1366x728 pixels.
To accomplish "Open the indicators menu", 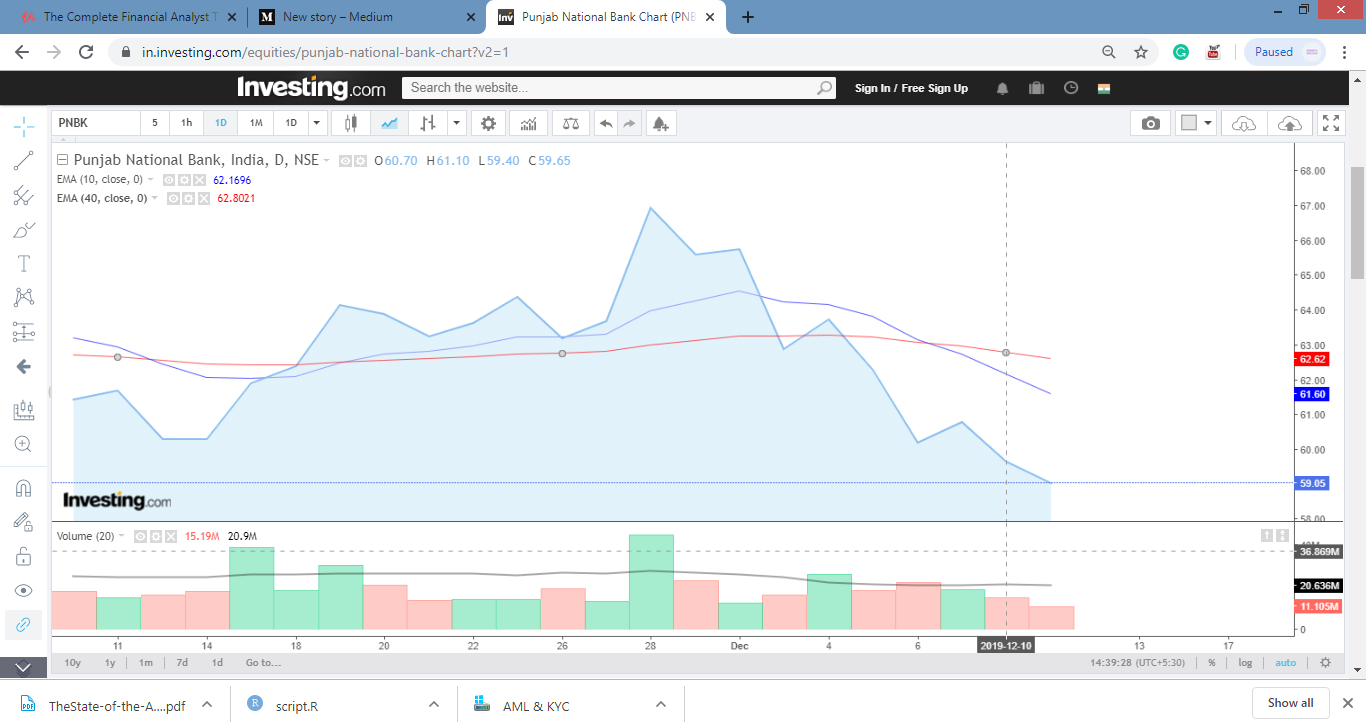I will click(x=528, y=123).
